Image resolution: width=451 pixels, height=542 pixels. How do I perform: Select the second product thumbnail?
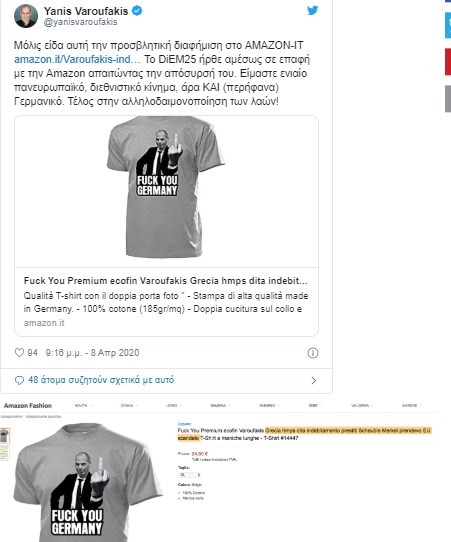[4, 453]
